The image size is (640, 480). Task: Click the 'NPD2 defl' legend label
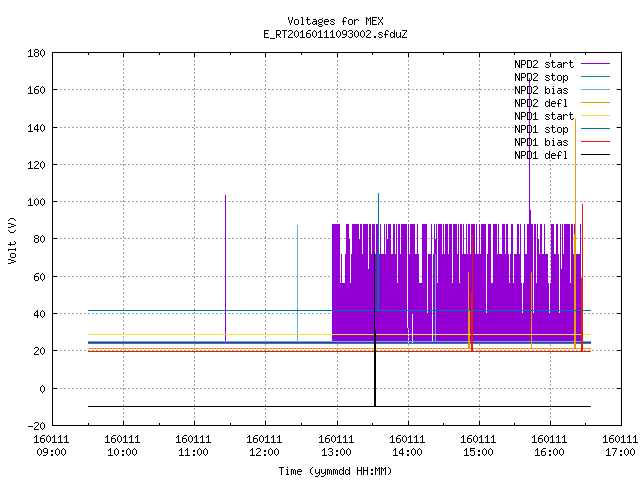[x=541, y=103]
